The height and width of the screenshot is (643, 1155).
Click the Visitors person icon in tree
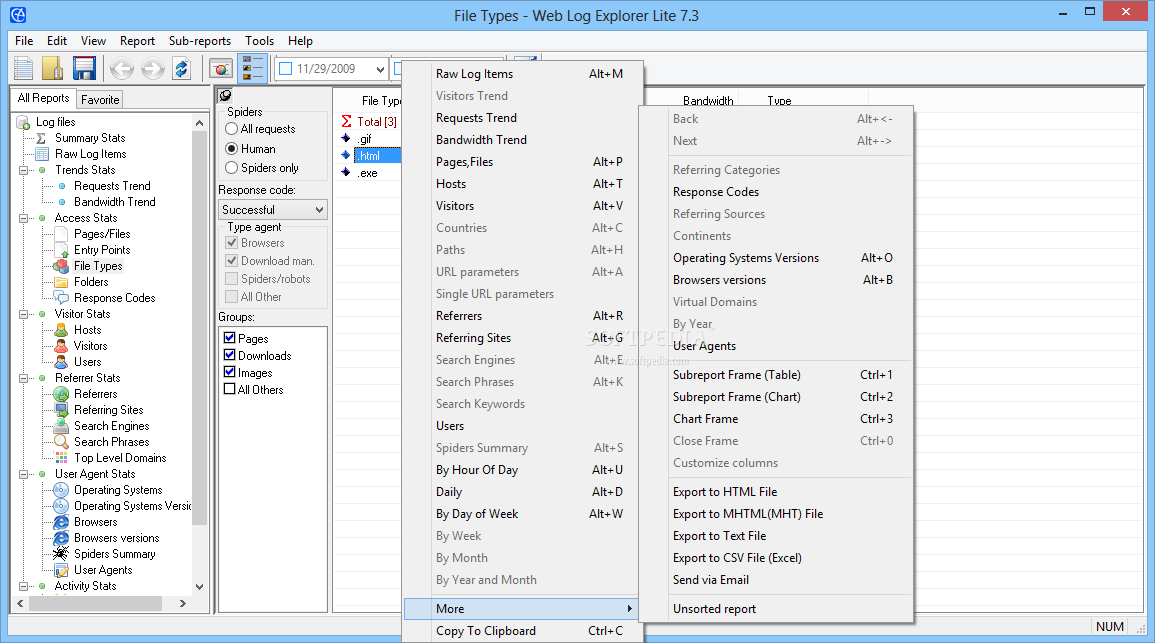[61, 346]
